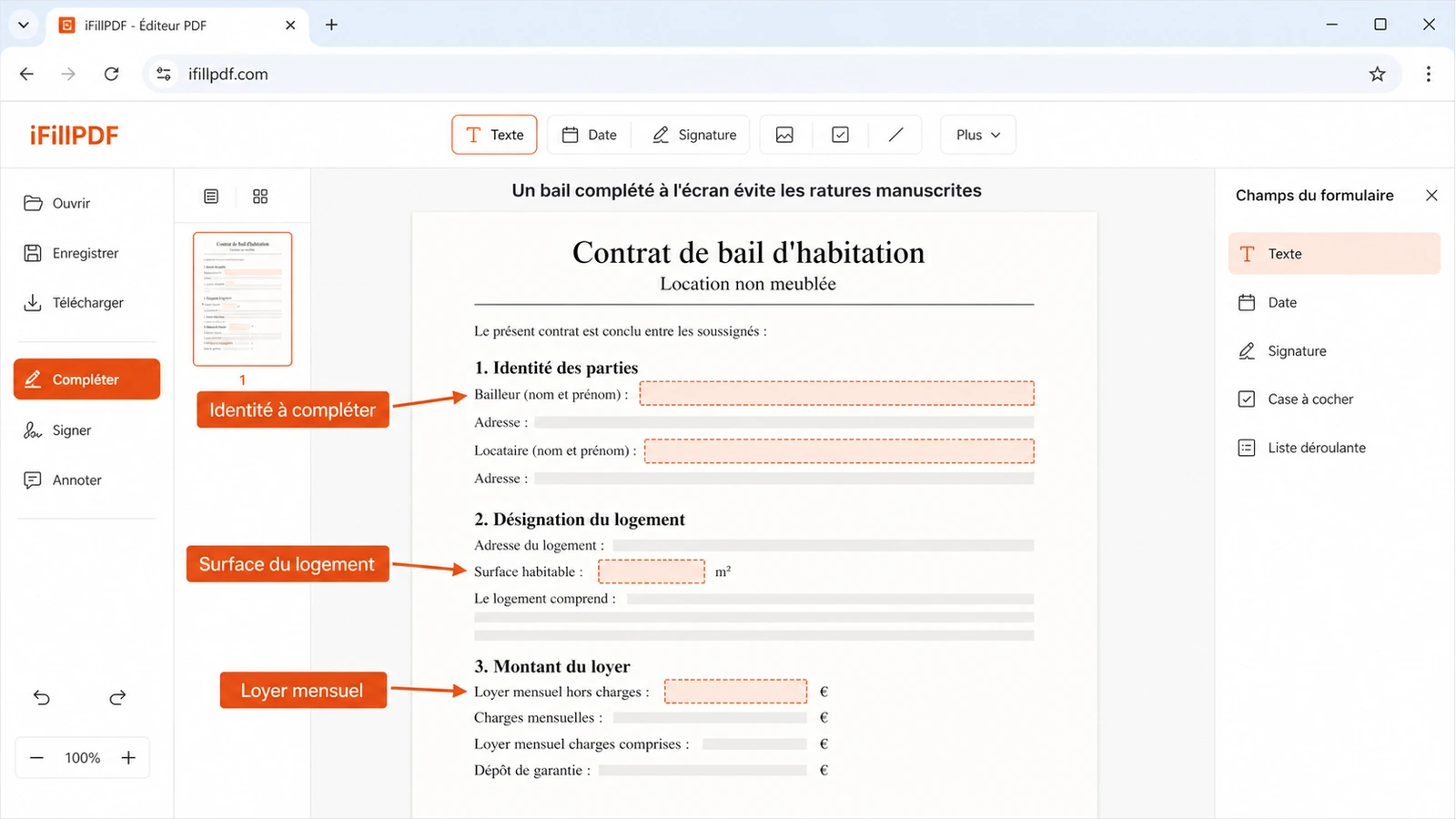Select Signature field type in right panel

[x=1334, y=351]
